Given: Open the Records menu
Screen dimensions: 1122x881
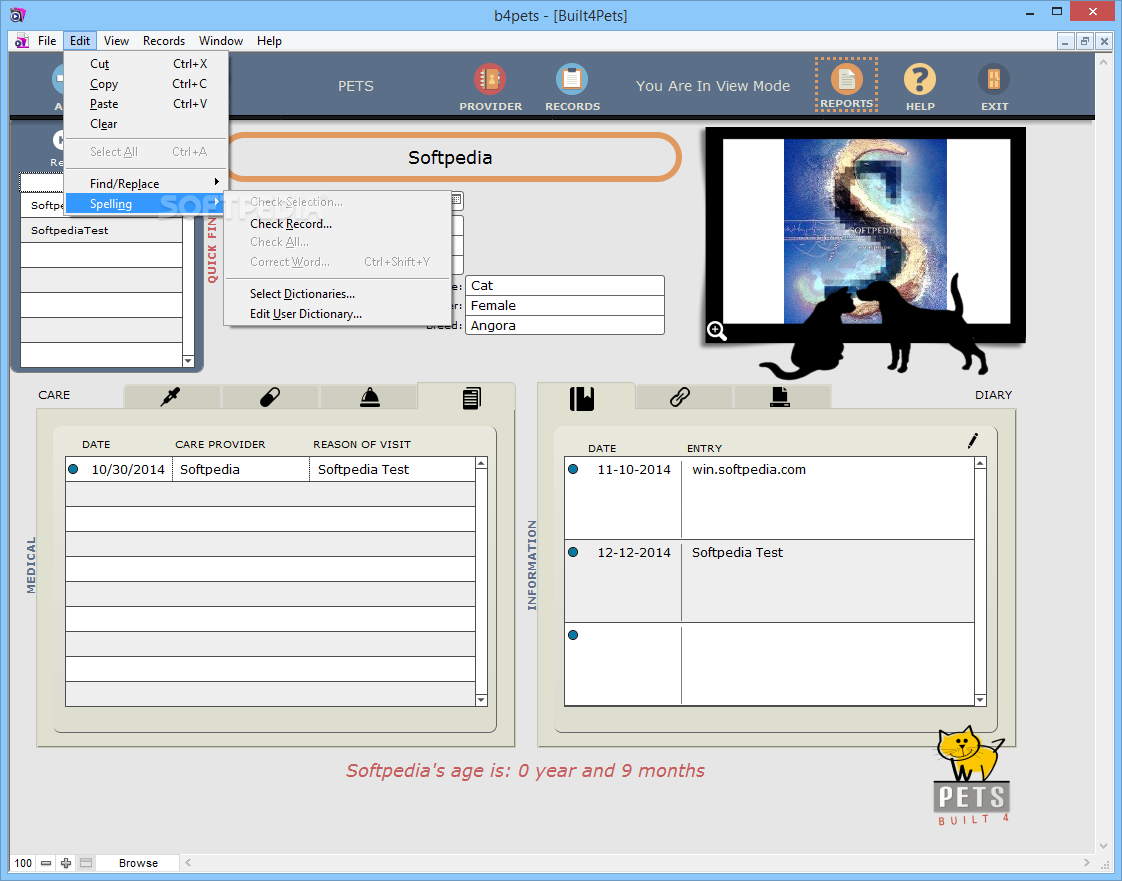Looking at the screenshot, I should point(164,41).
